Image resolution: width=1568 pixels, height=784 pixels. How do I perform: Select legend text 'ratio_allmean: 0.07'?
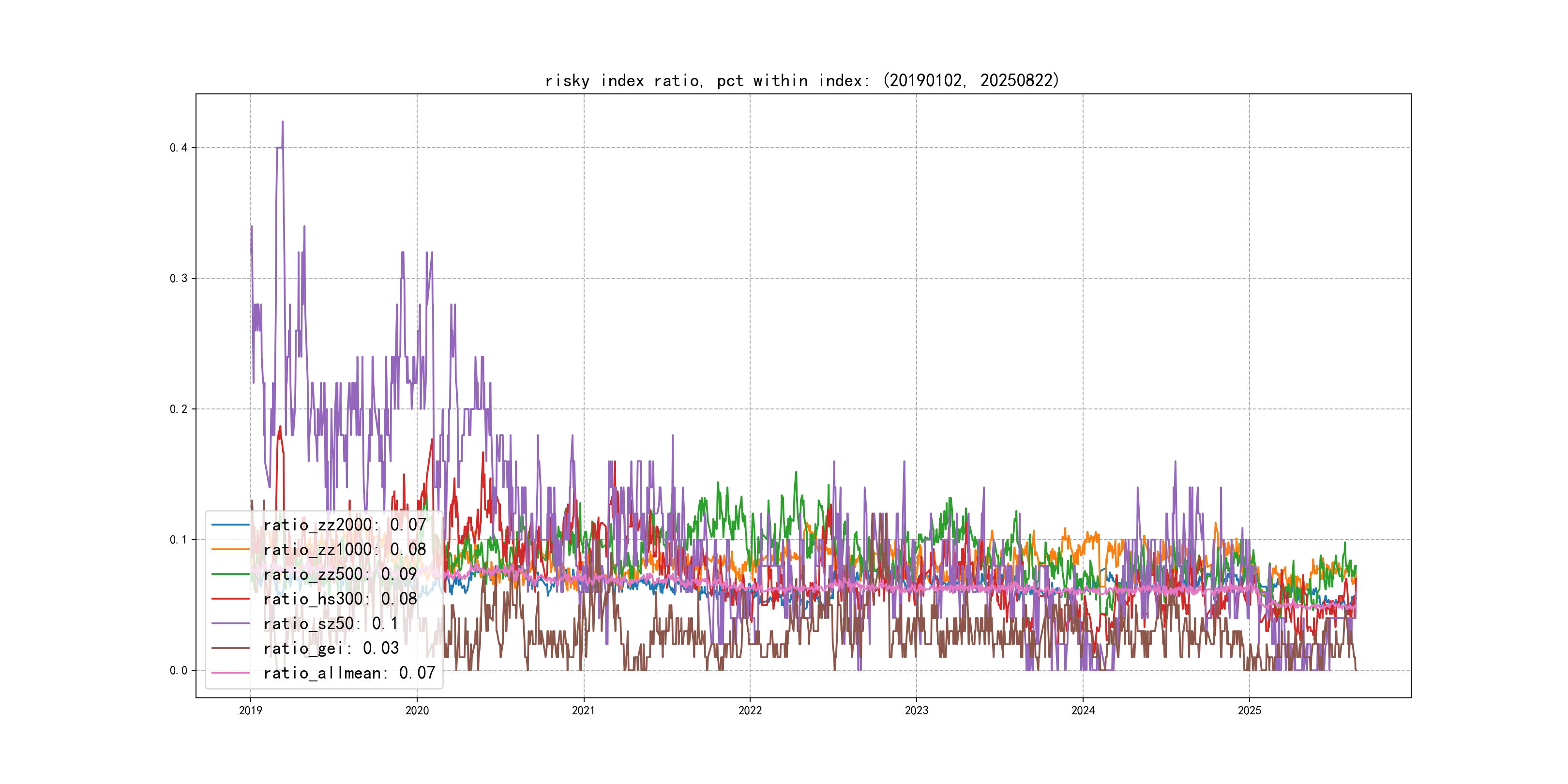349,673
